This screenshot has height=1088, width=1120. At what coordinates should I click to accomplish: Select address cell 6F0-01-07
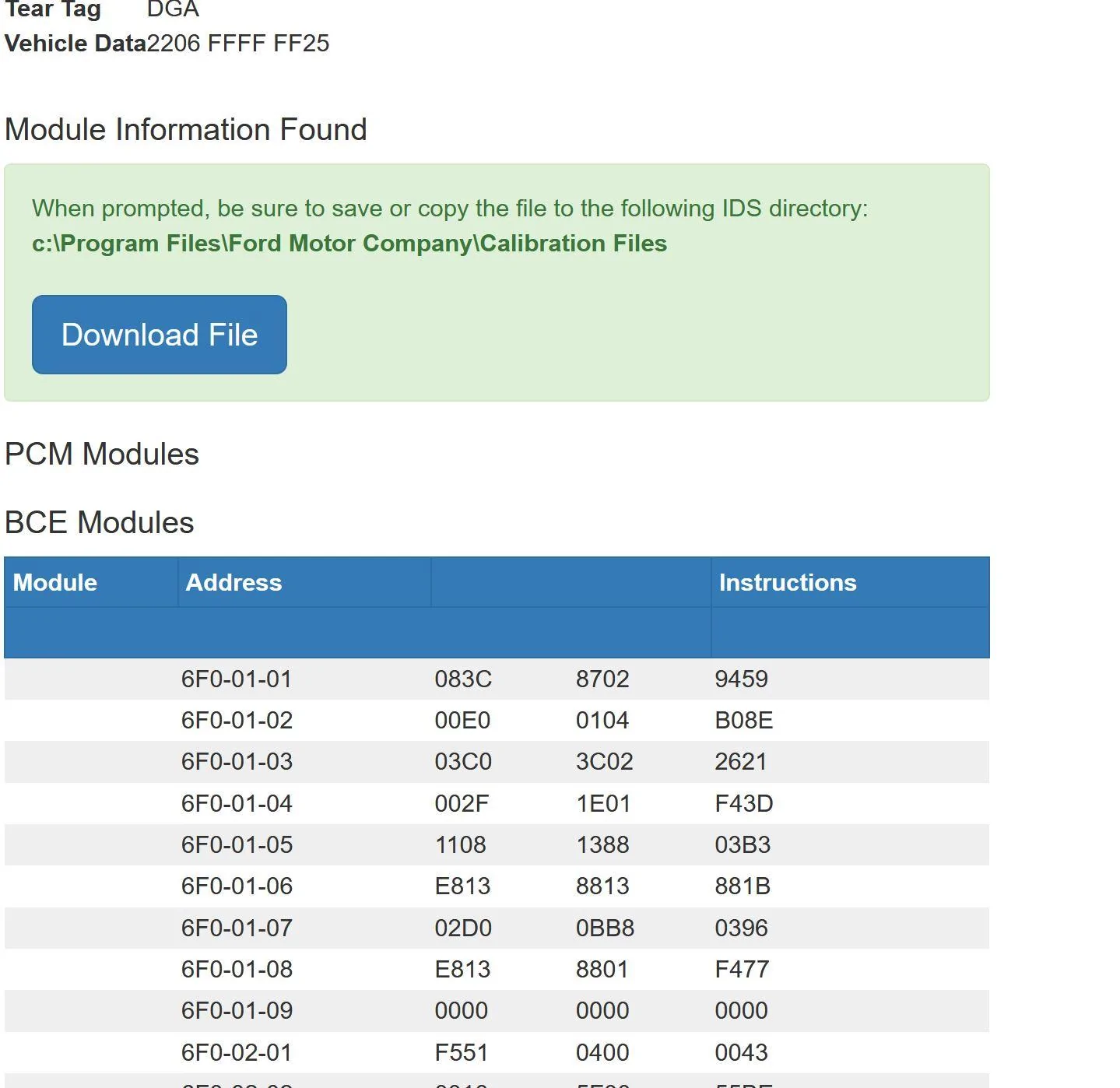[237, 928]
